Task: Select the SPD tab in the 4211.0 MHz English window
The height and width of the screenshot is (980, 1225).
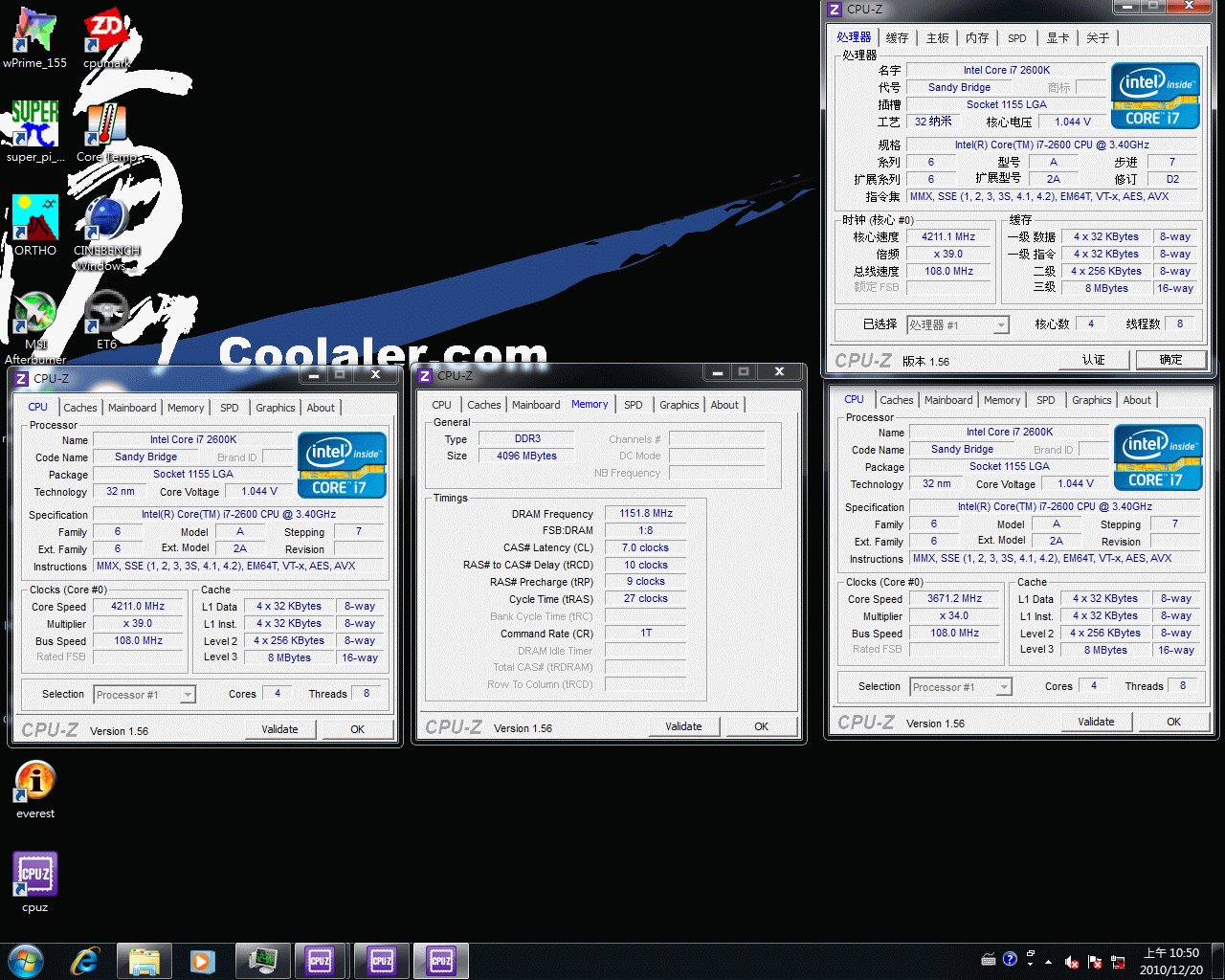Action: (x=230, y=408)
